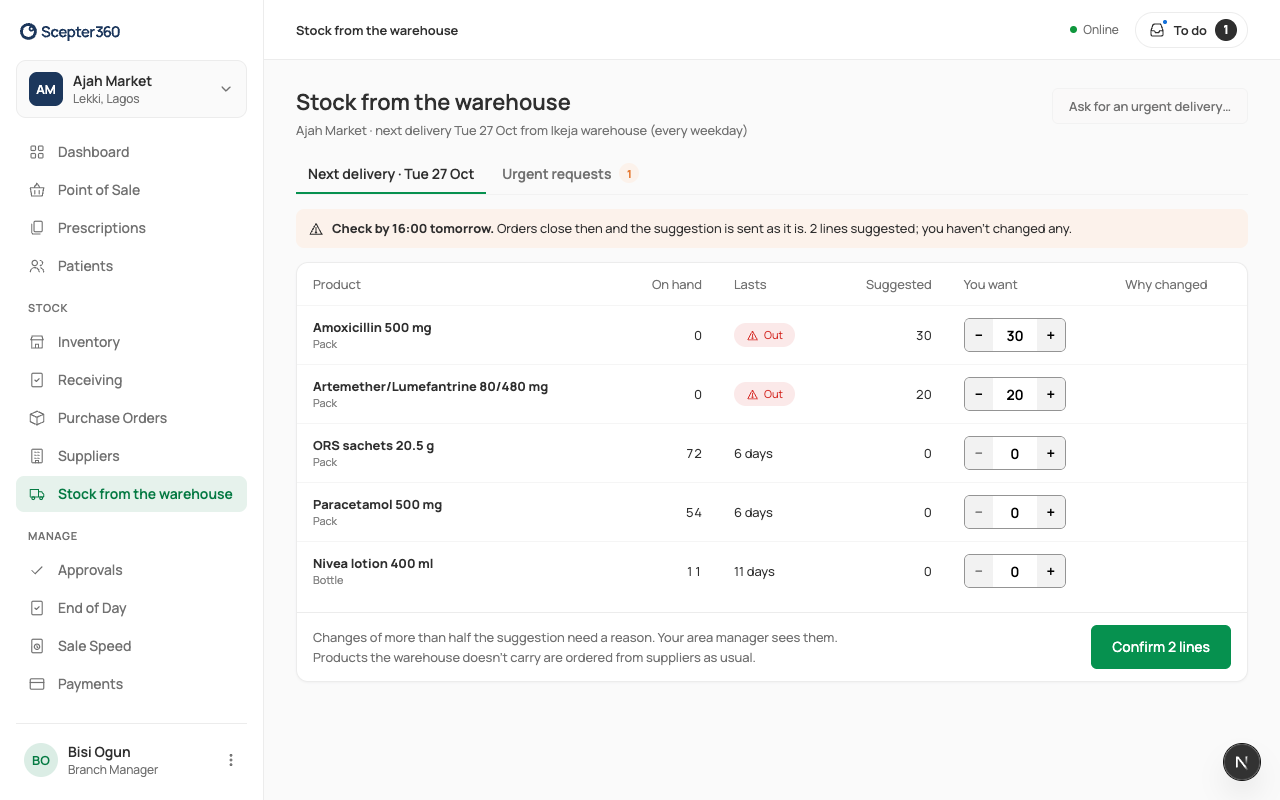Click the Patients people icon
The height and width of the screenshot is (800, 1280).
tap(37, 266)
